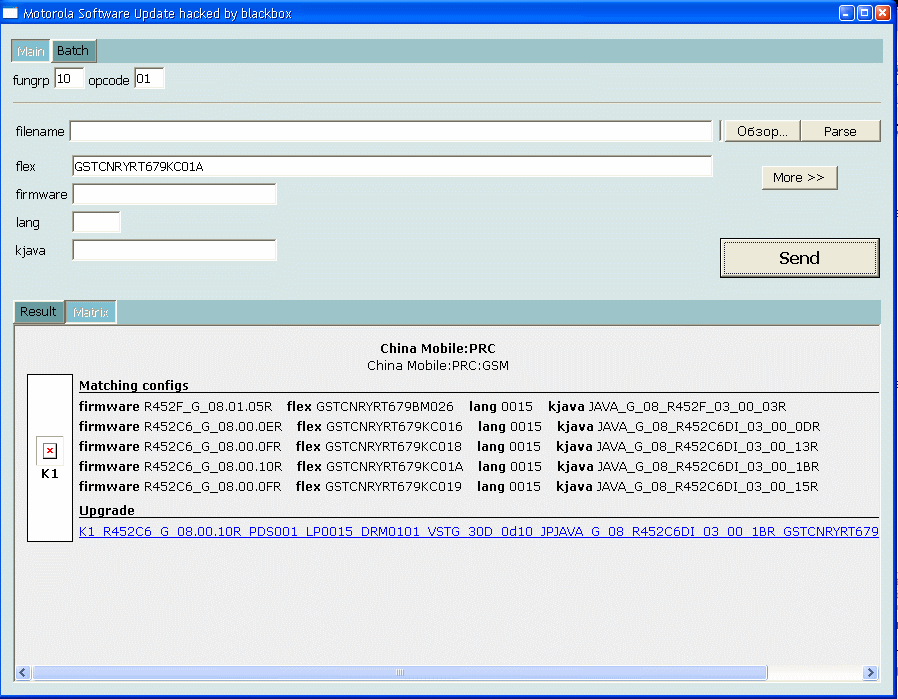The image size is (898, 699).
Task: Click the China Mobile:PRC bold title
Action: pyautogui.click(x=438, y=348)
